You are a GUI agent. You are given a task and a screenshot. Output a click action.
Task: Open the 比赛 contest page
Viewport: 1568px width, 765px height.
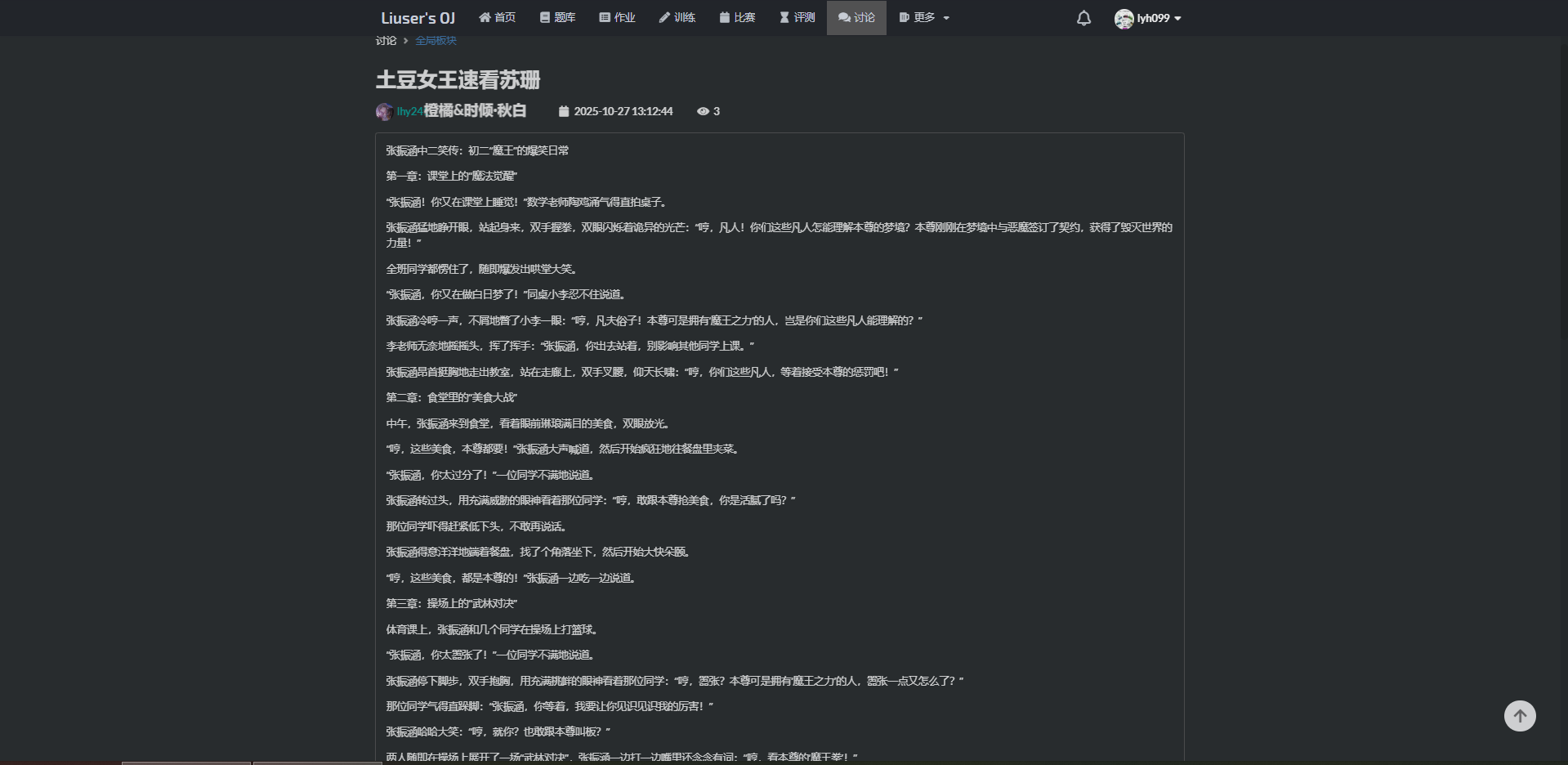737,17
